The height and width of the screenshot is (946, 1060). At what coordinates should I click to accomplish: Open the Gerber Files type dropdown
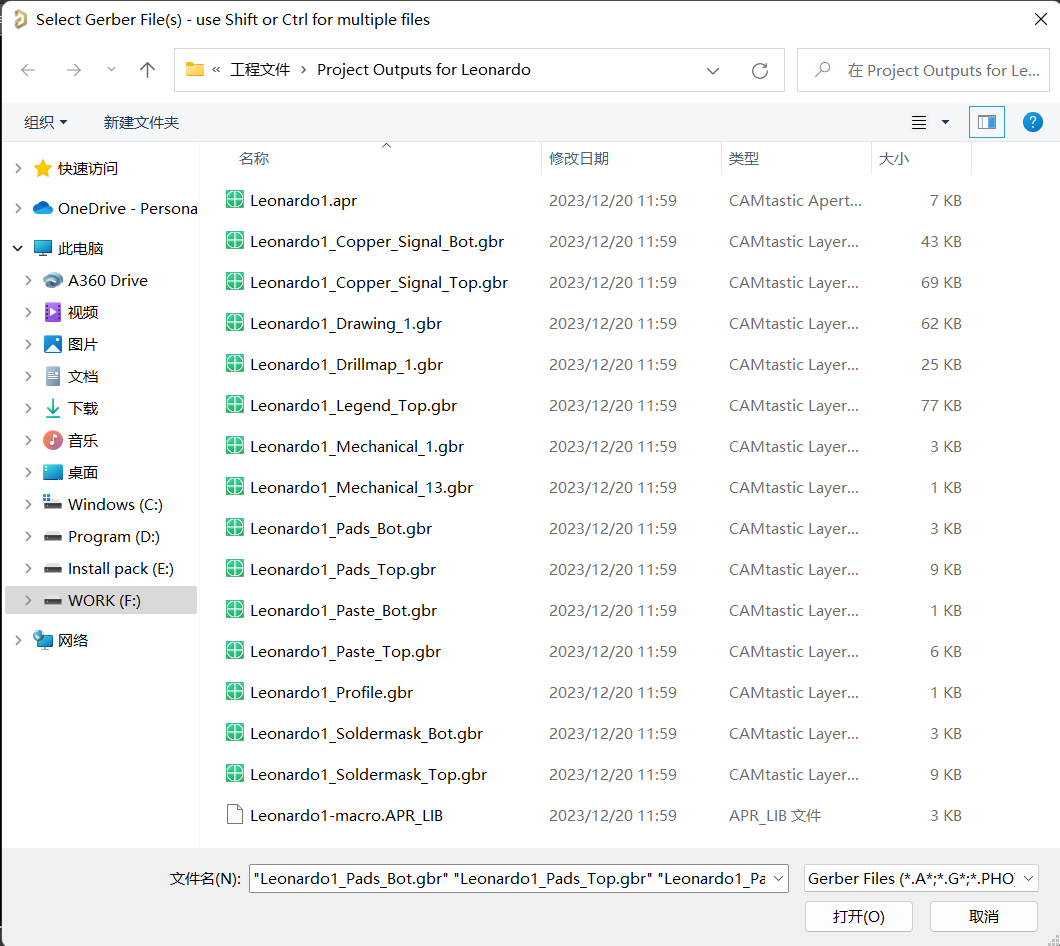(x=921, y=878)
